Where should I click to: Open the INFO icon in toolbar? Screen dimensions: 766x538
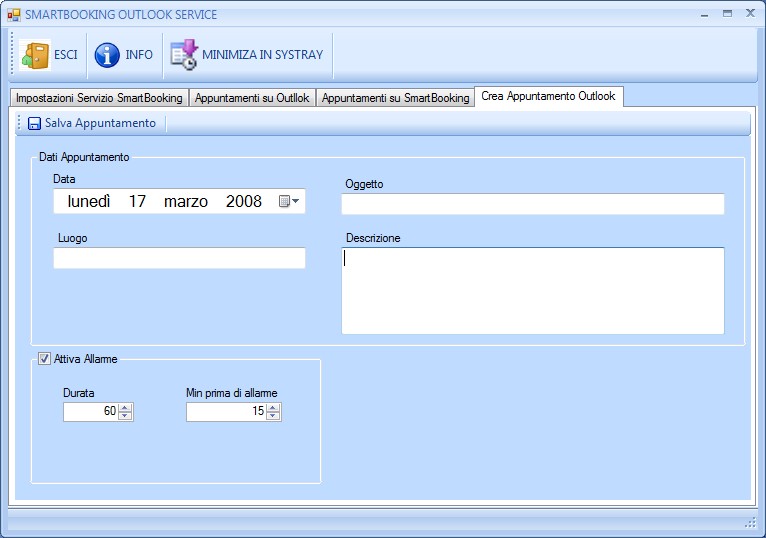pyautogui.click(x=107, y=55)
